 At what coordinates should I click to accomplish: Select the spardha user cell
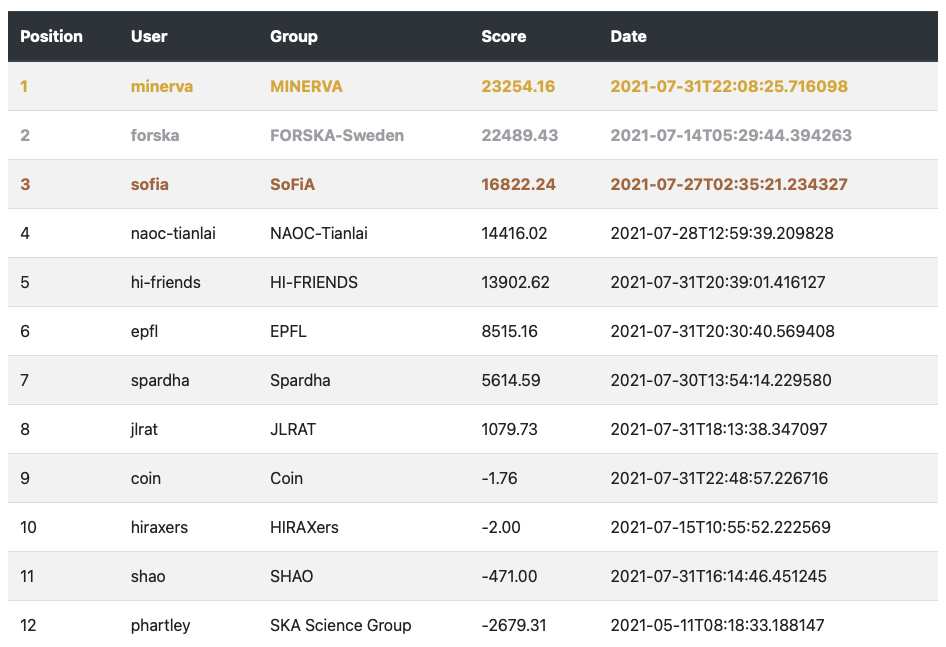(x=160, y=380)
